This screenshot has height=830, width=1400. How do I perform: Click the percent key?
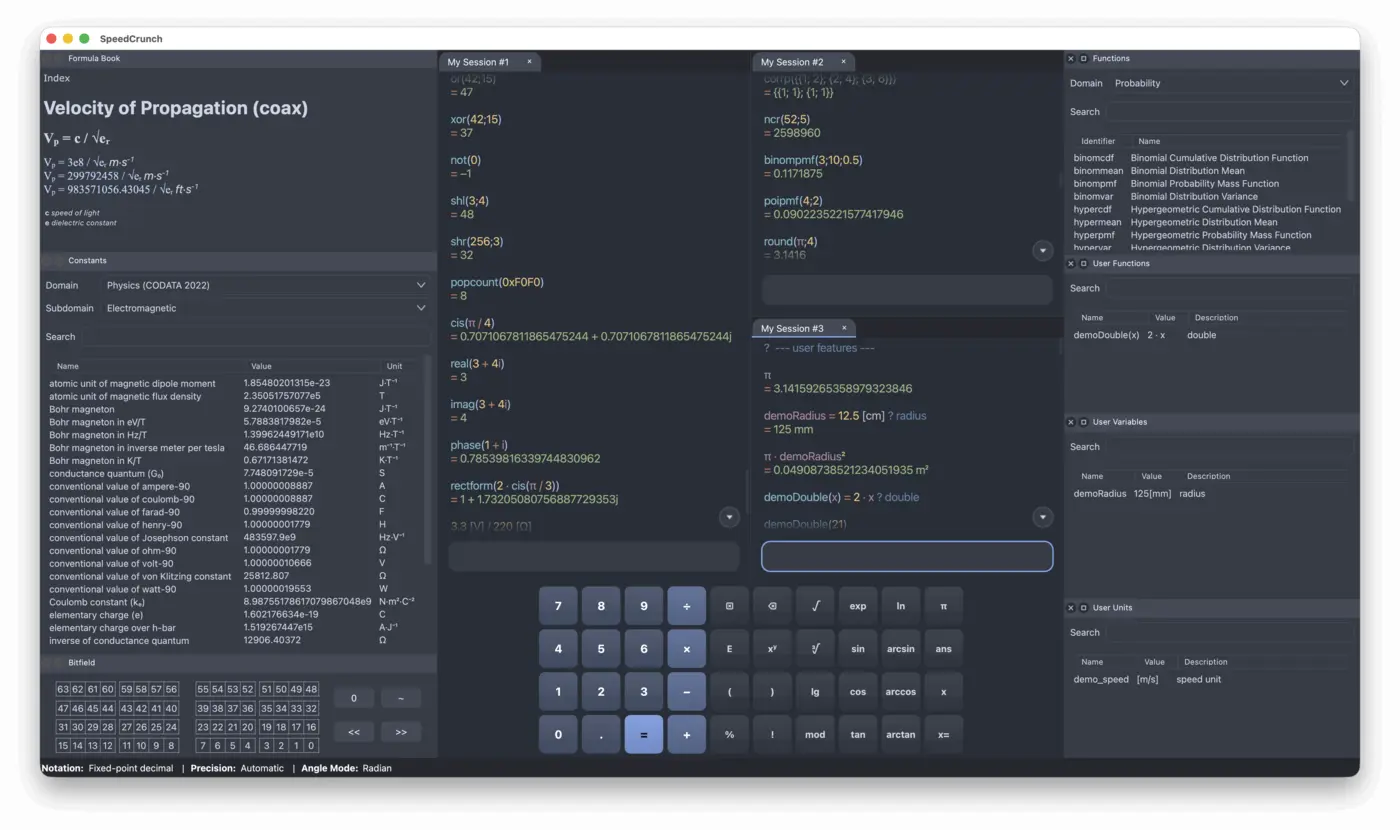(729, 735)
